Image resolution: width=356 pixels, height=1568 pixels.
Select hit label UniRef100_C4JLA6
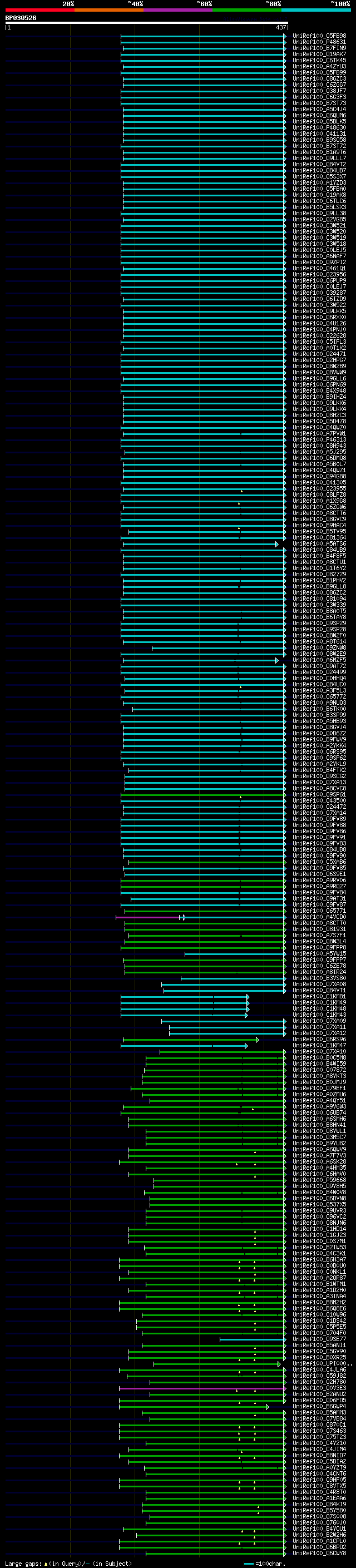(319, 1369)
